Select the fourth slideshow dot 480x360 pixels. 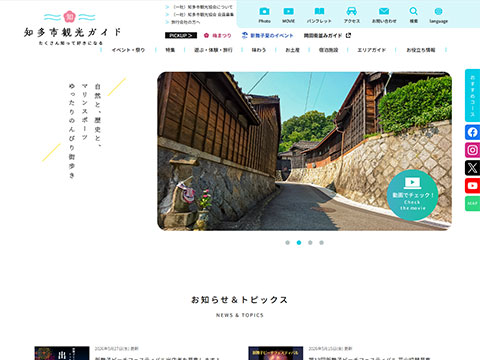[x=321, y=243]
